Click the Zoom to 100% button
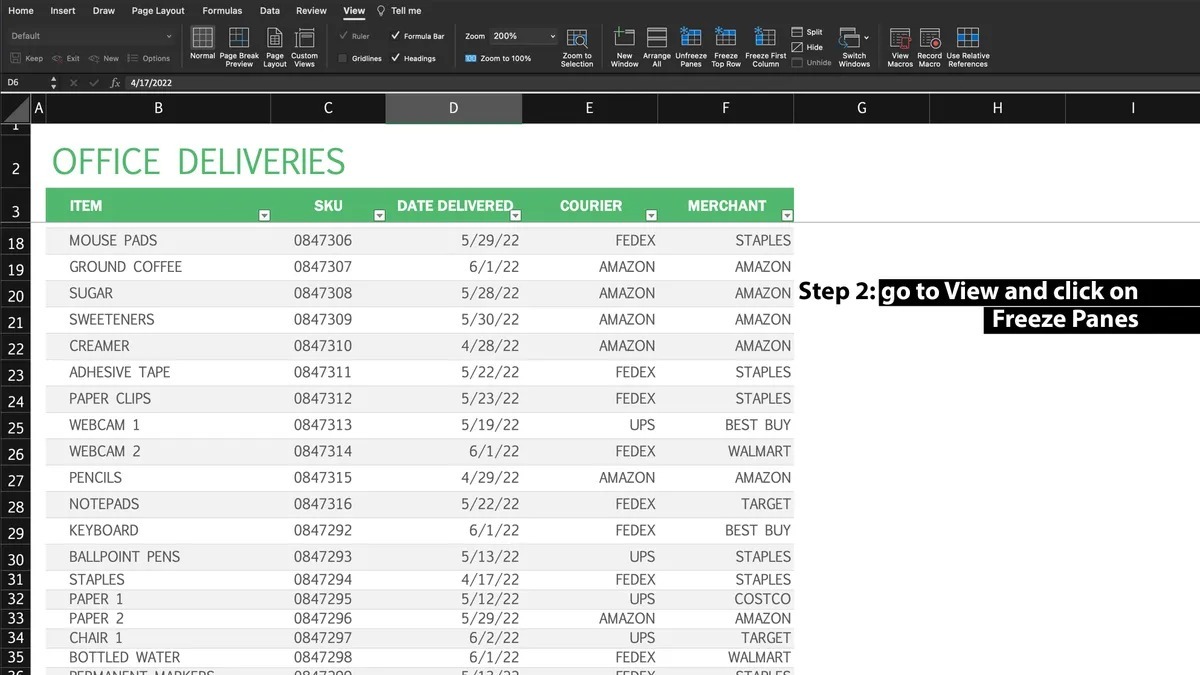Image resolution: width=1200 pixels, height=675 pixels. 498,59
